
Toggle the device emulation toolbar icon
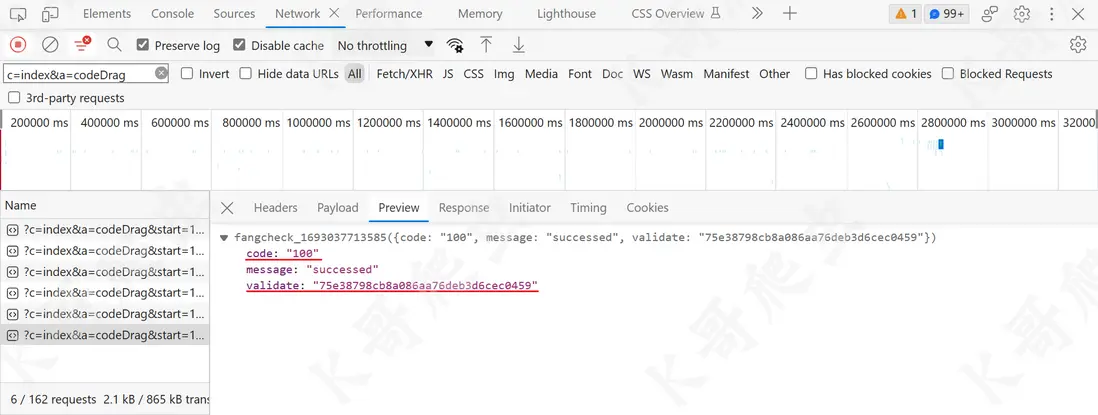tap(50, 14)
